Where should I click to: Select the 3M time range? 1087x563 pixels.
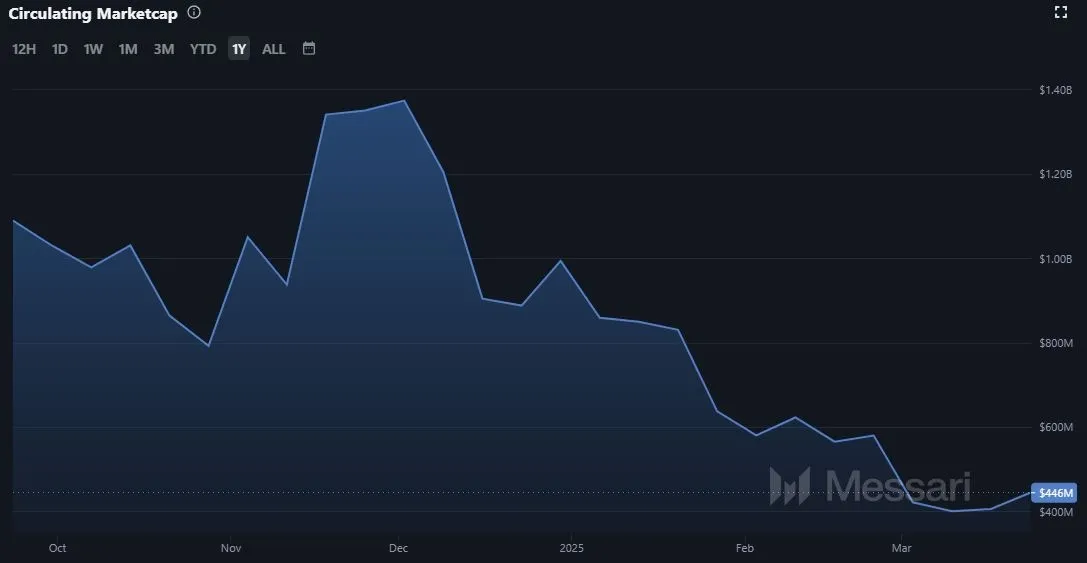point(164,49)
